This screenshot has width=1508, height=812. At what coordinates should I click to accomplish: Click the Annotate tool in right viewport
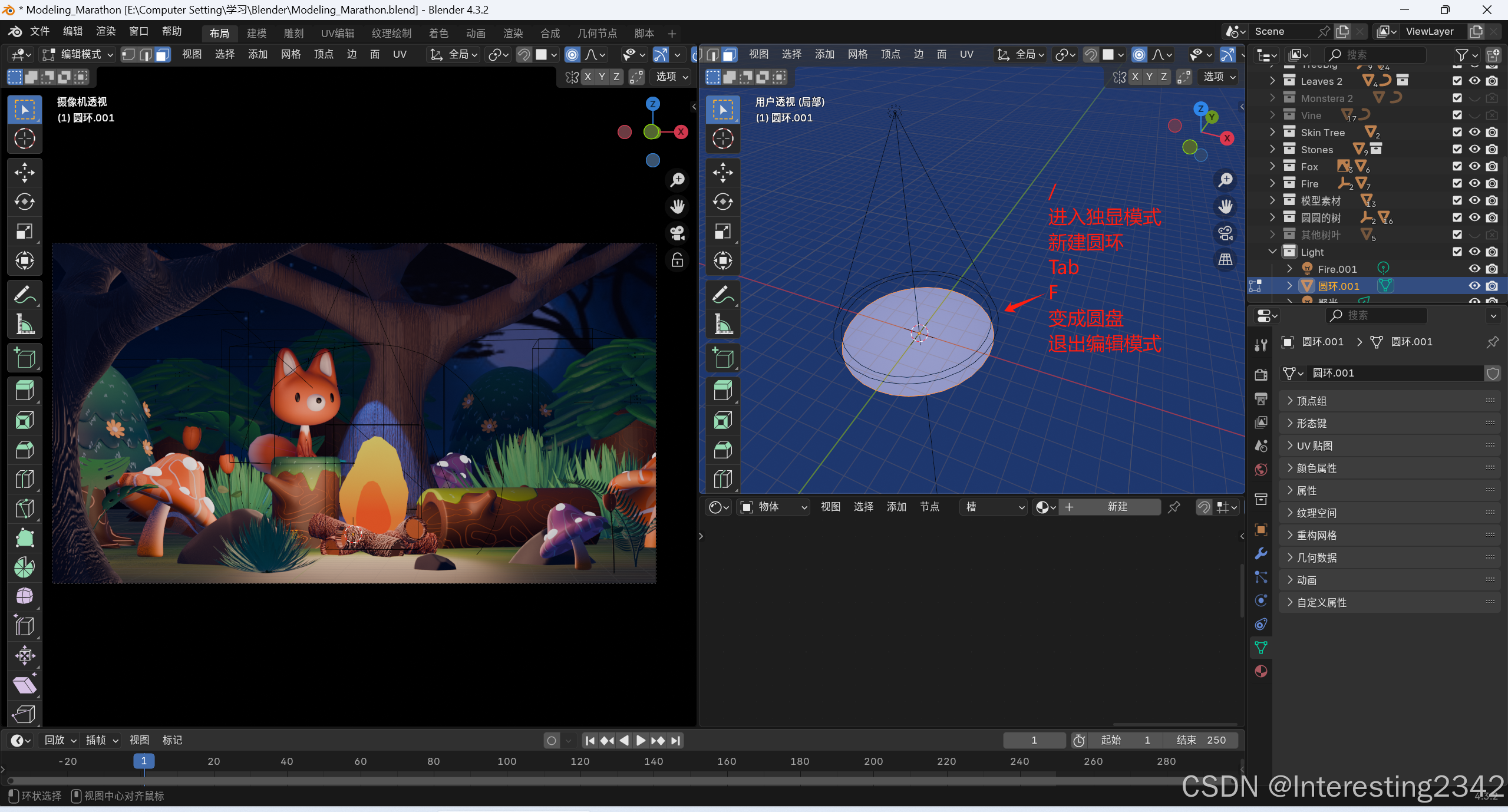tap(723, 295)
